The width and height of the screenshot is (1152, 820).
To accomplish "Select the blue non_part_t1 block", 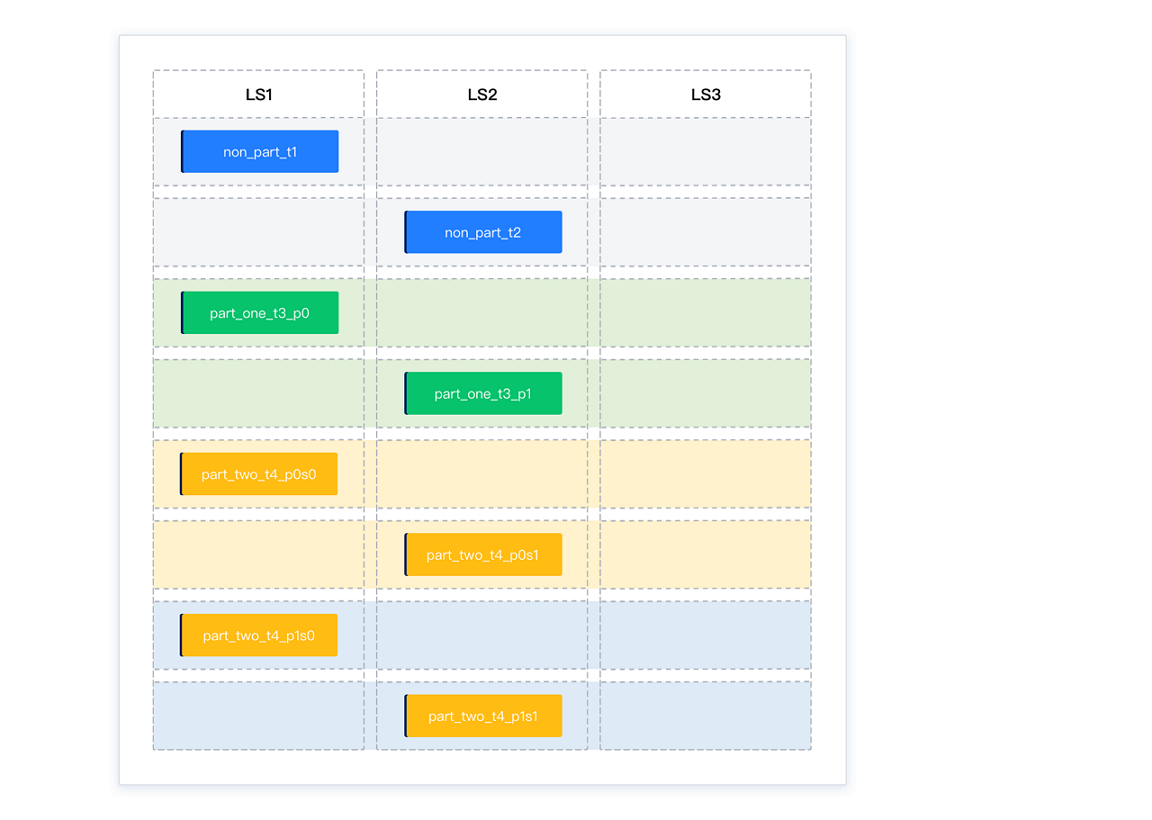I will [x=260, y=152].
